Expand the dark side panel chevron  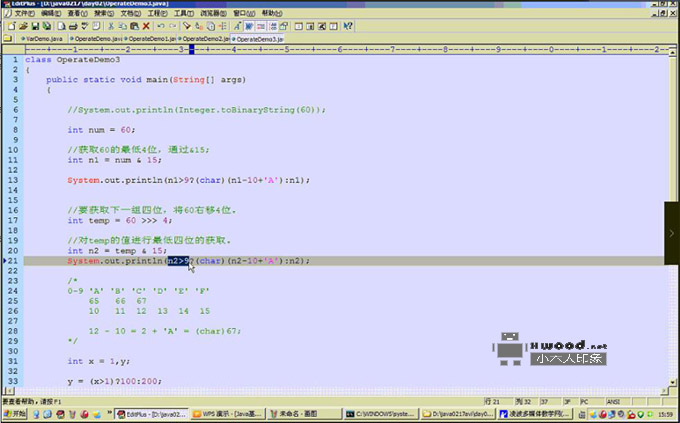click(x=672, y=233)
